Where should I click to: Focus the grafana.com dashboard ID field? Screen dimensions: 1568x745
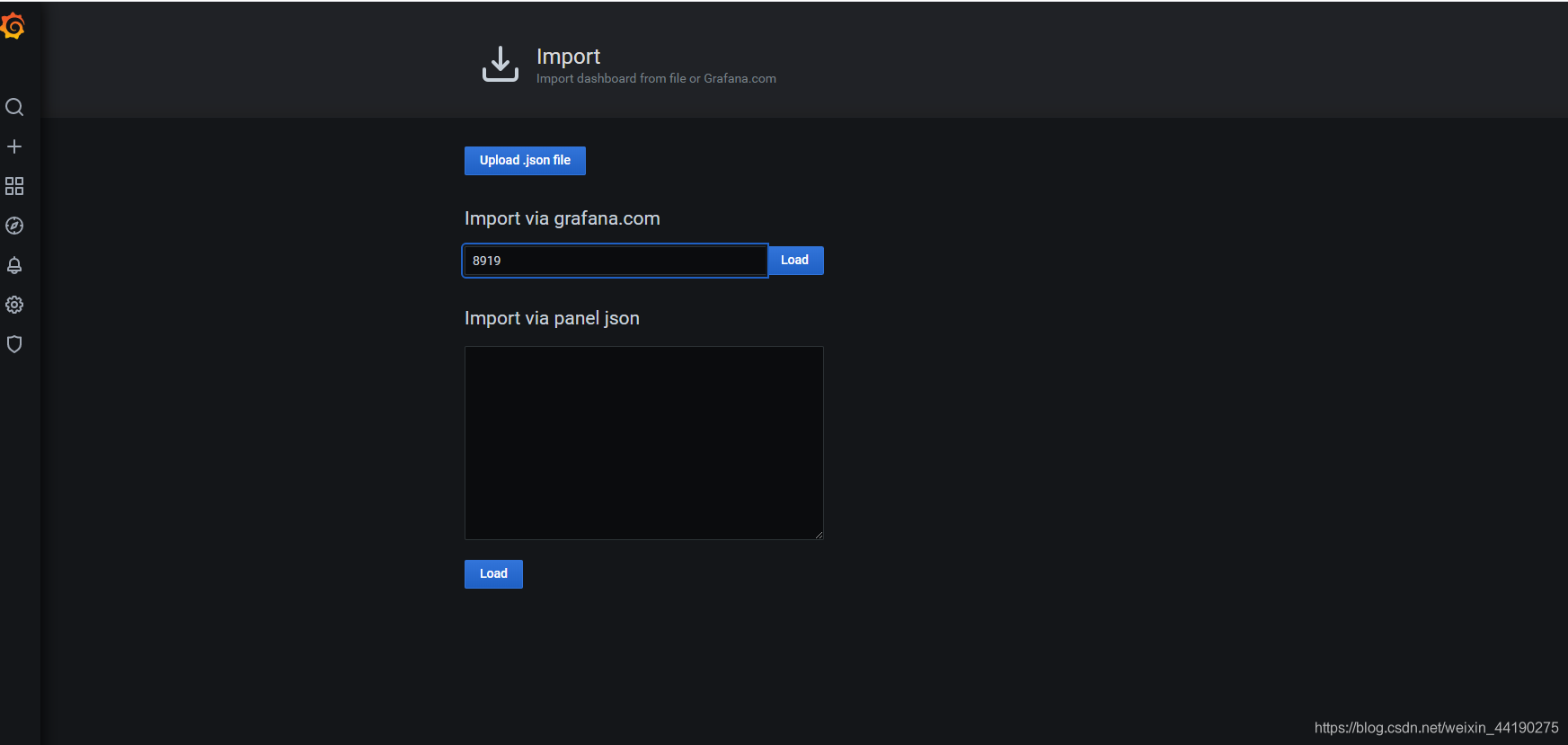pos(616,261)
